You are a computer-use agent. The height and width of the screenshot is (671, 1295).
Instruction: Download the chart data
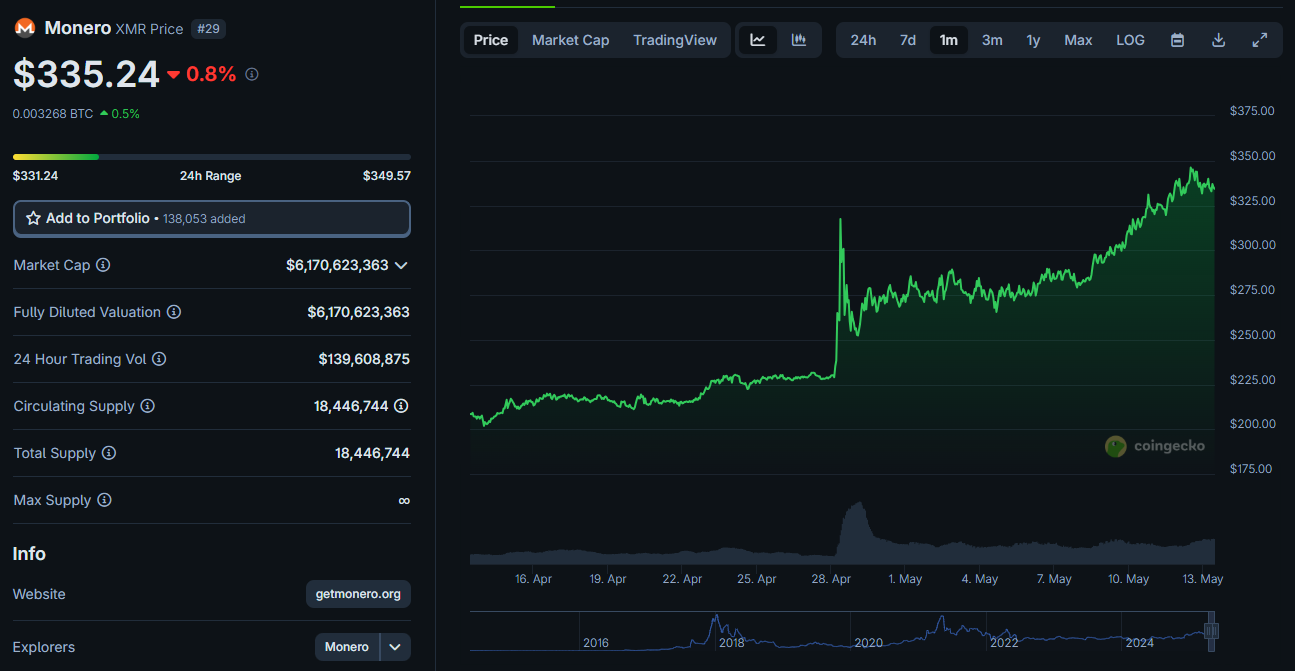tap(1218, 40)
